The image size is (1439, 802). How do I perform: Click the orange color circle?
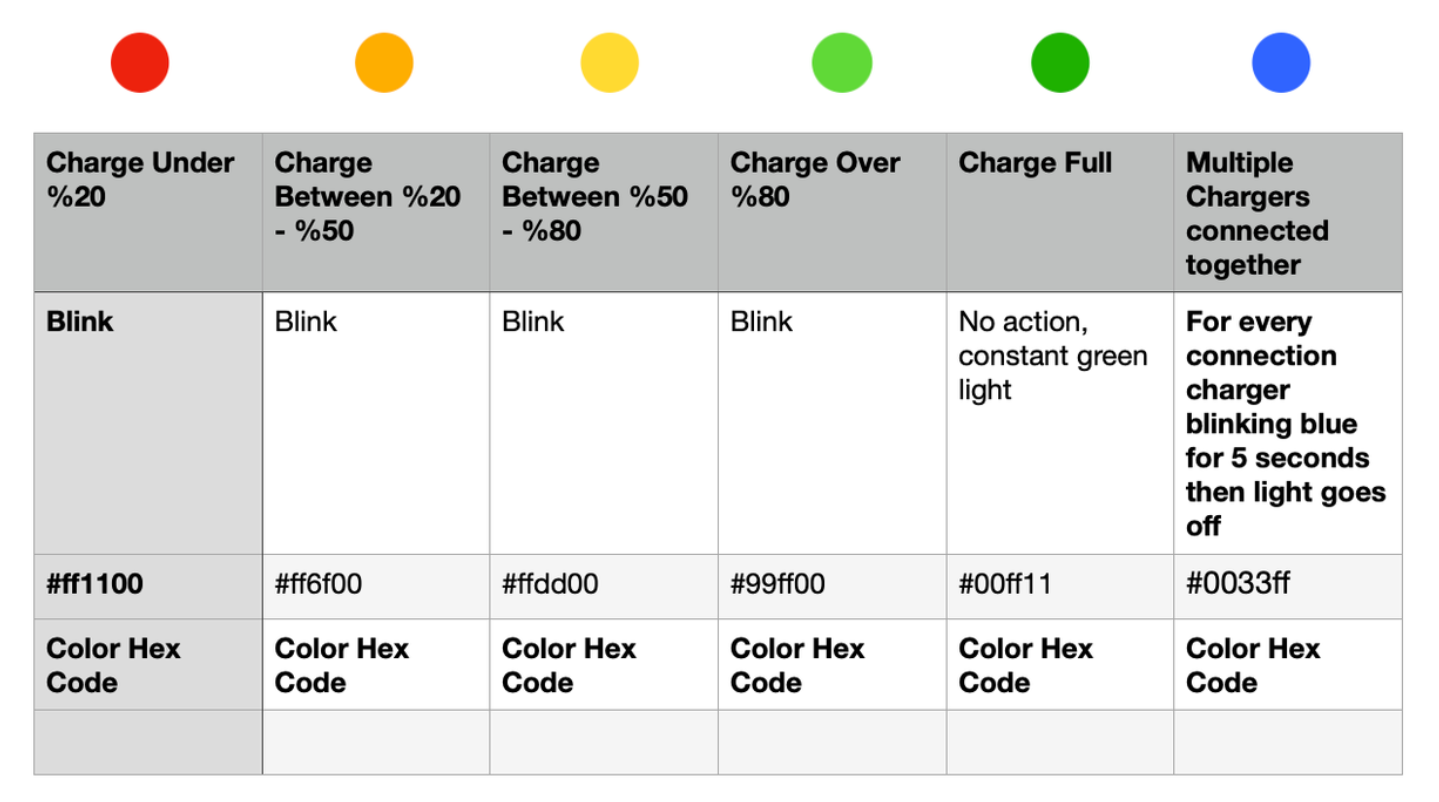(x=384, y=62)
